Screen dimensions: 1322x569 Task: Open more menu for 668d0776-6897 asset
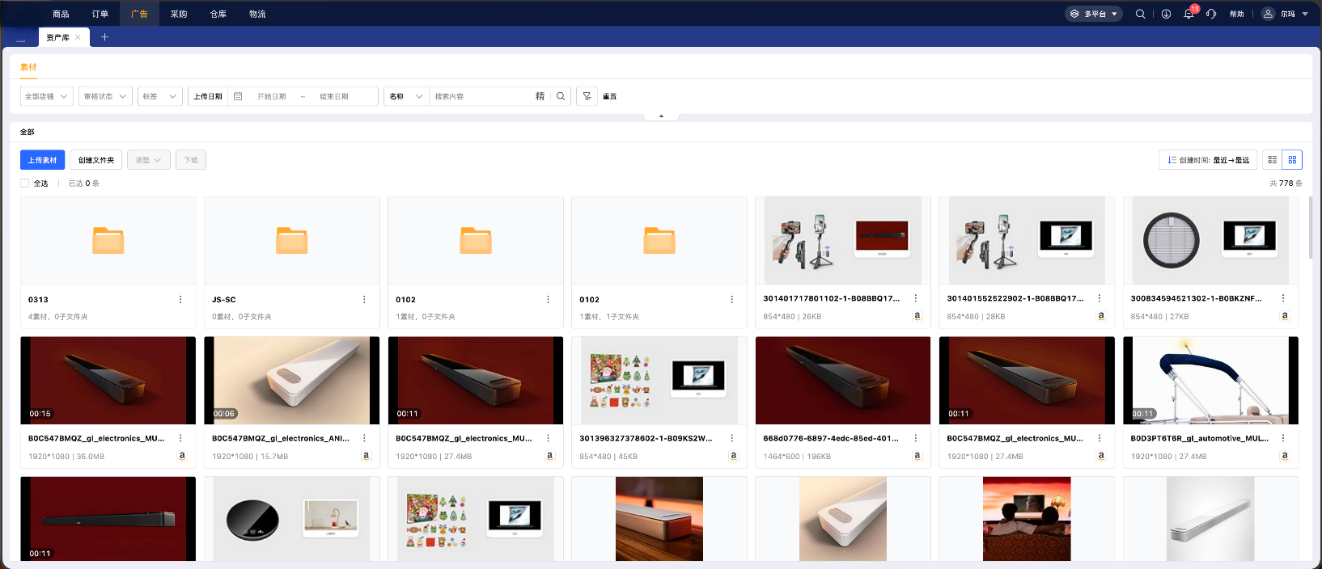point(916,438)
